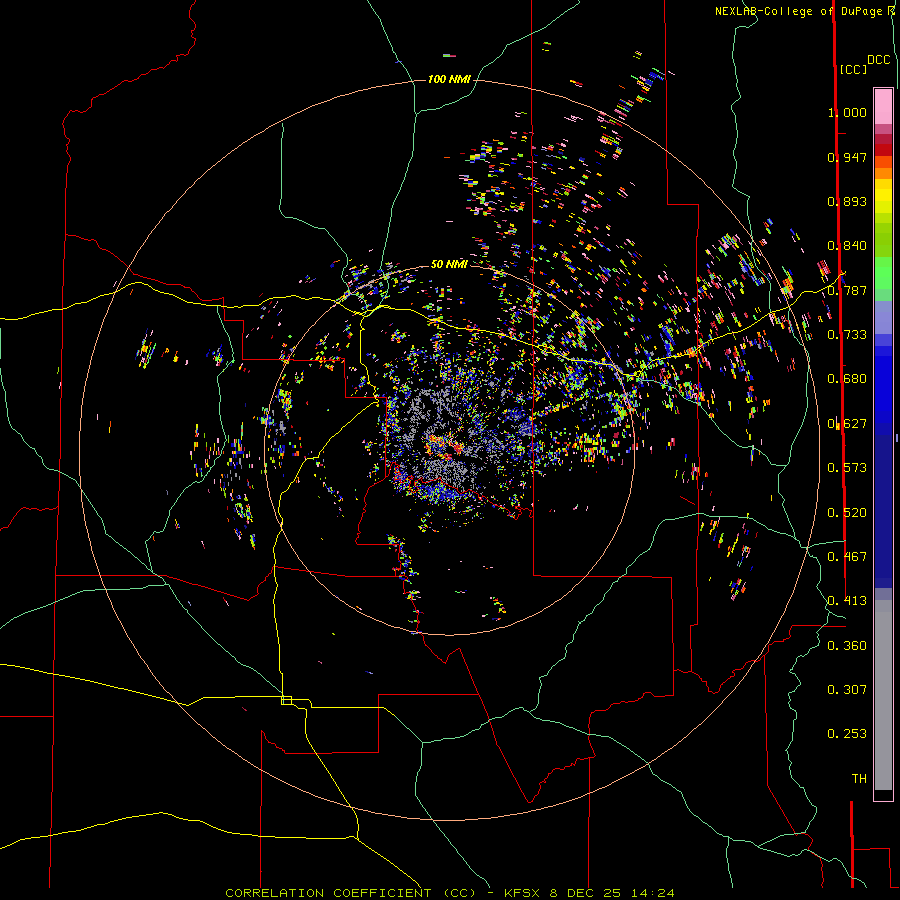Screen dimensions: 900x900
Task: Click the 1.000 legend value
Action: [847, 112]
